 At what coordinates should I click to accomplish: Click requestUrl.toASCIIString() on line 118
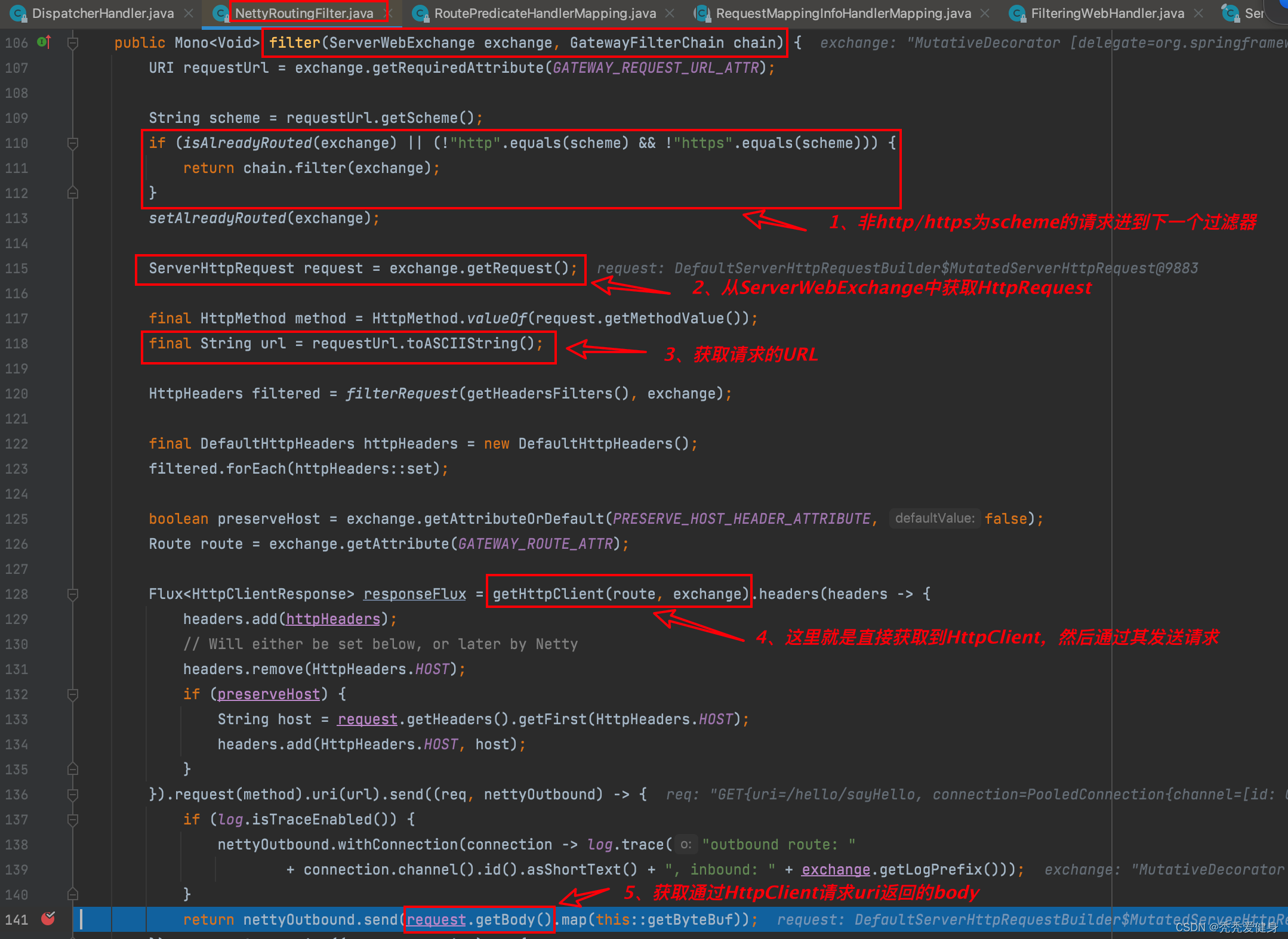[x=423, y=344]
